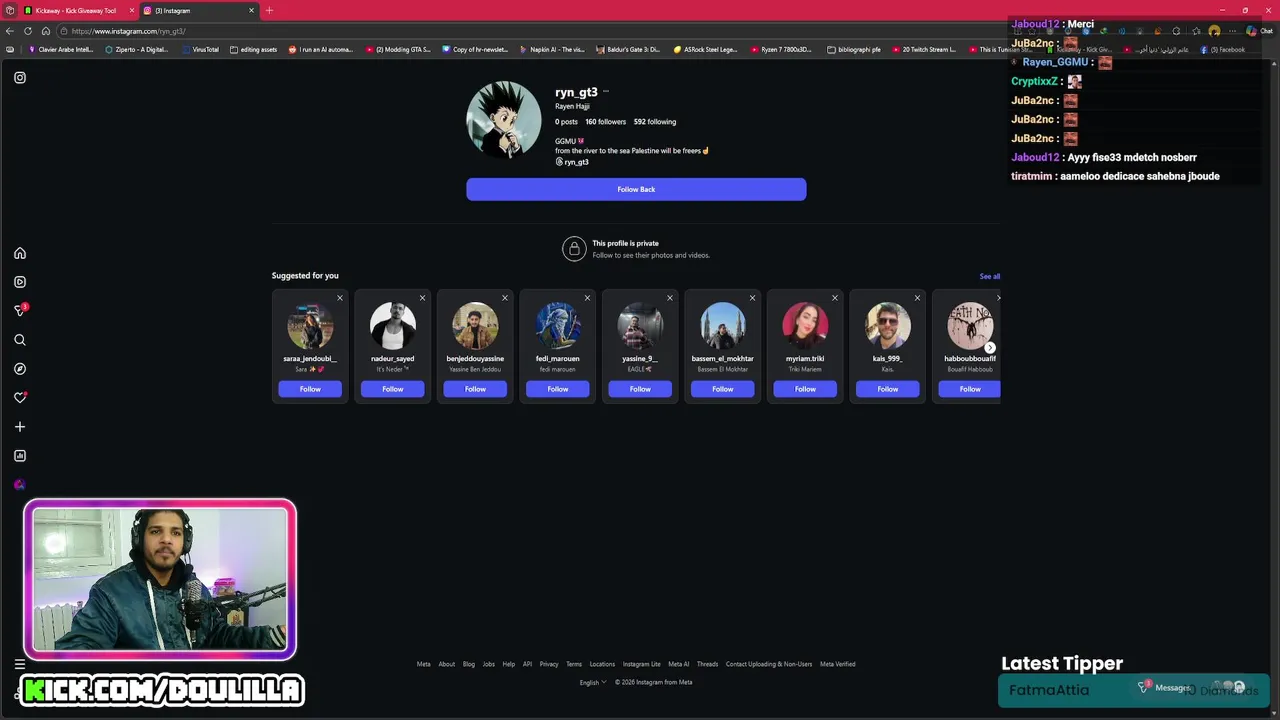Click See all suggestions link

point(990,276)
